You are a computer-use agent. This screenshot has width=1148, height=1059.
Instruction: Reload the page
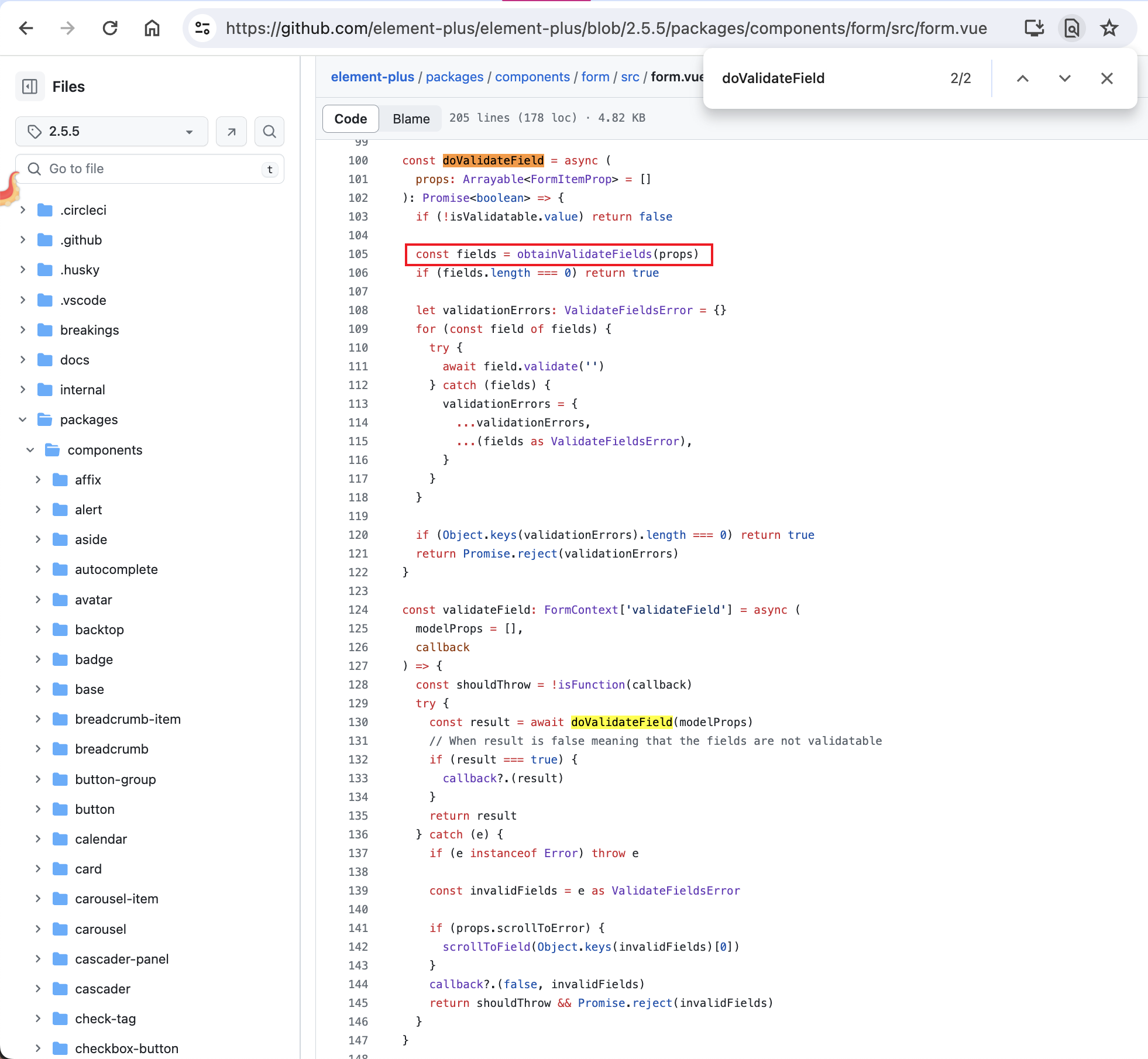click(110, 28)
